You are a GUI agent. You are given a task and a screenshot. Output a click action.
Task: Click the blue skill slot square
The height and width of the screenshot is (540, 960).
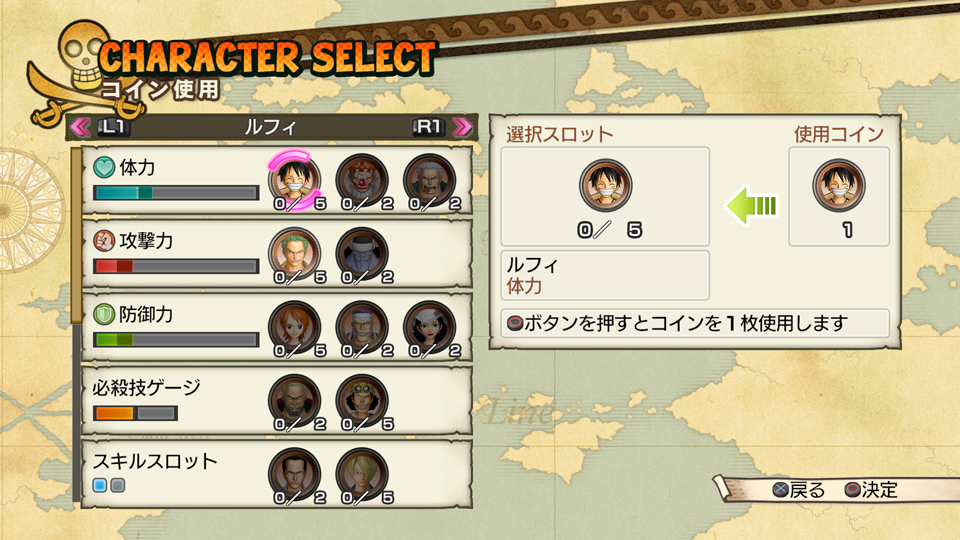[x=100, y=486]
